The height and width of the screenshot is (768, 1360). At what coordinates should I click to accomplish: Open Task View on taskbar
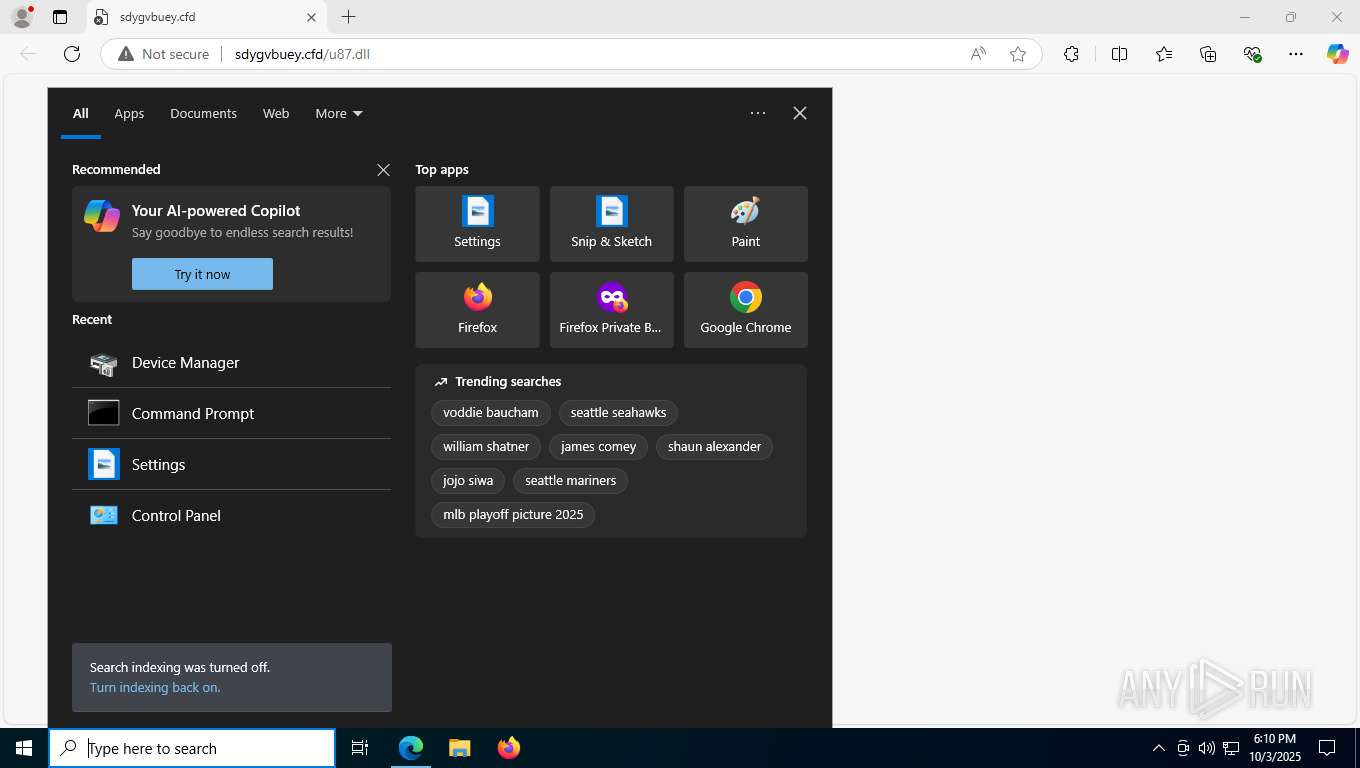click(360, 748)
